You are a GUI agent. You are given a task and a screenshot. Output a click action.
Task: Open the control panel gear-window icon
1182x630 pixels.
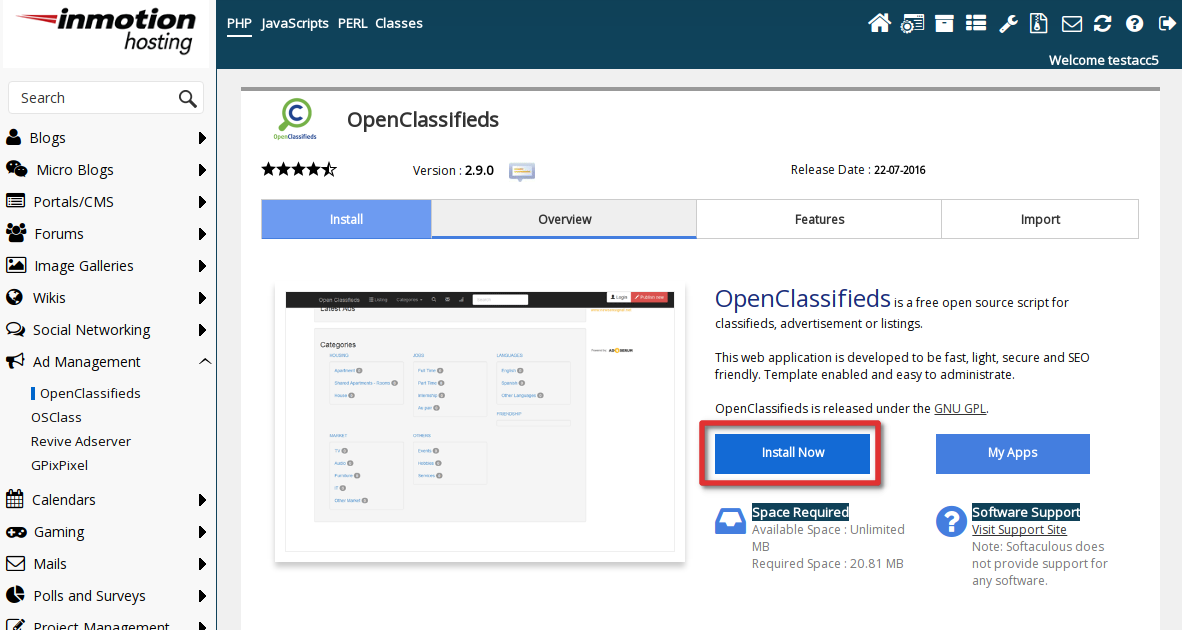(x=912, y=23)
